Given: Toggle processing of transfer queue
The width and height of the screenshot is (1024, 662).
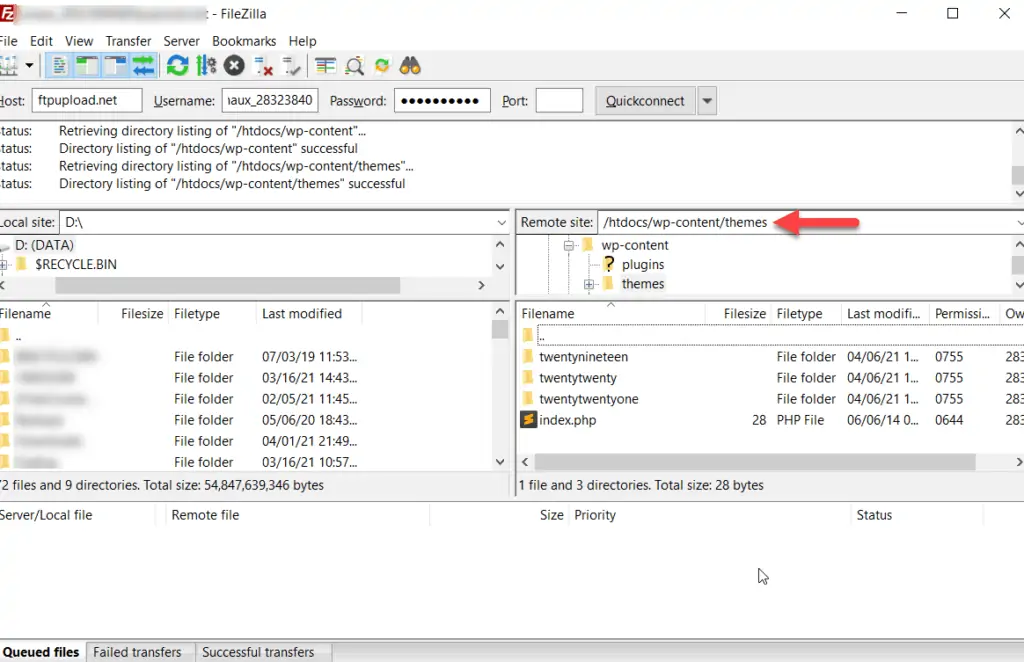Looking at the screenshot, I should click(x=206, y=65).
